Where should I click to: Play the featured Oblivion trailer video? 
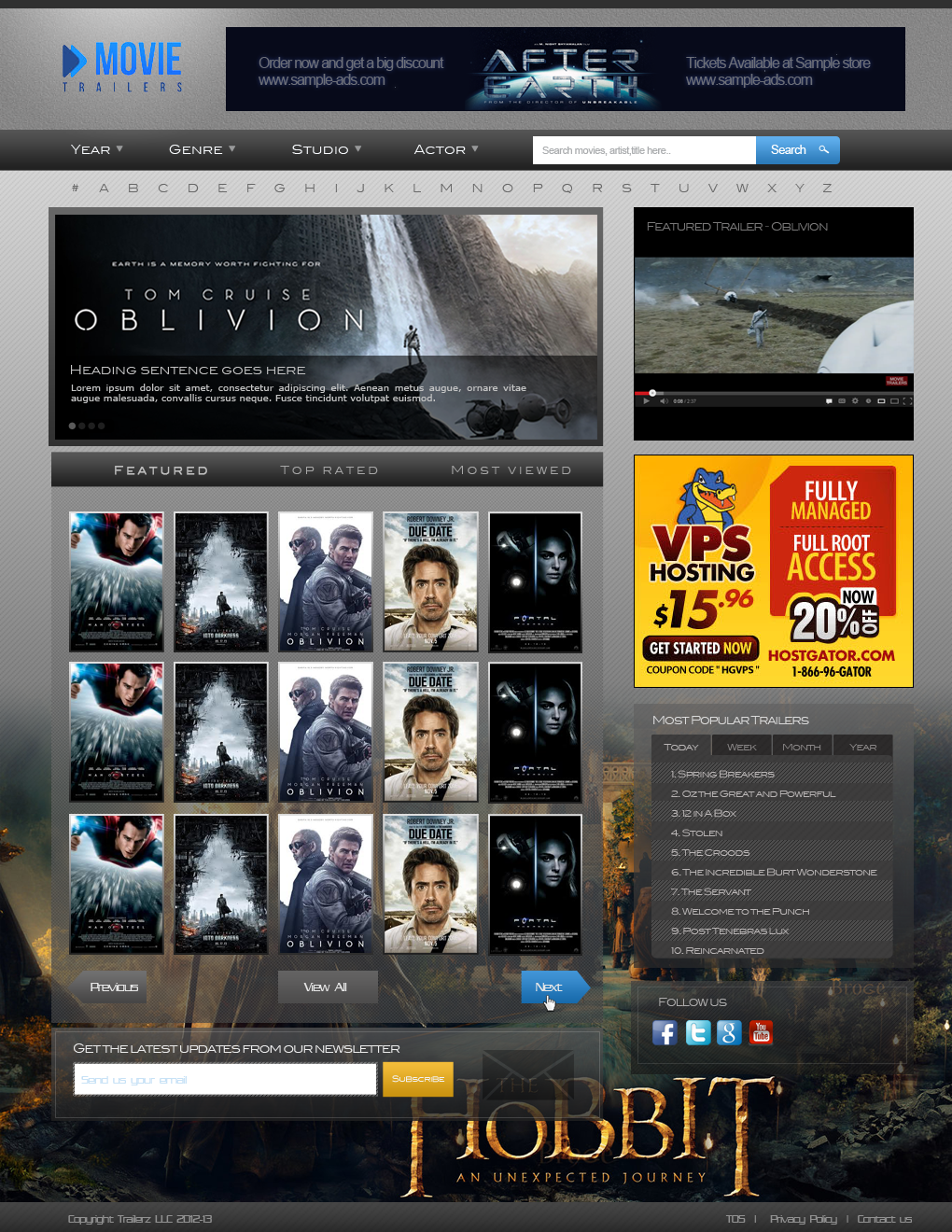coord(646,401)
